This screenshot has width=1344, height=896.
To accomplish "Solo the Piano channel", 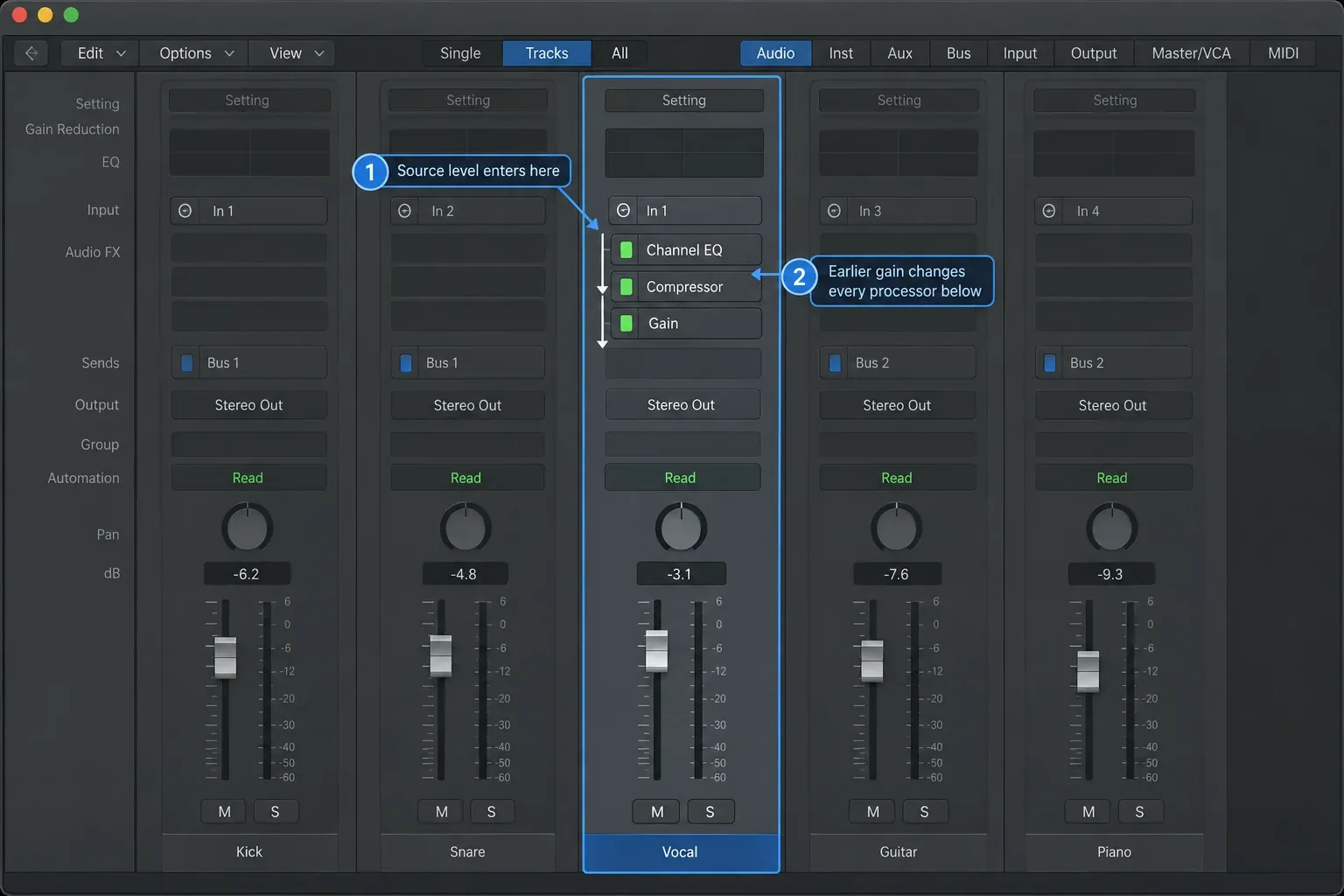I will click(x=1140, y=812).
